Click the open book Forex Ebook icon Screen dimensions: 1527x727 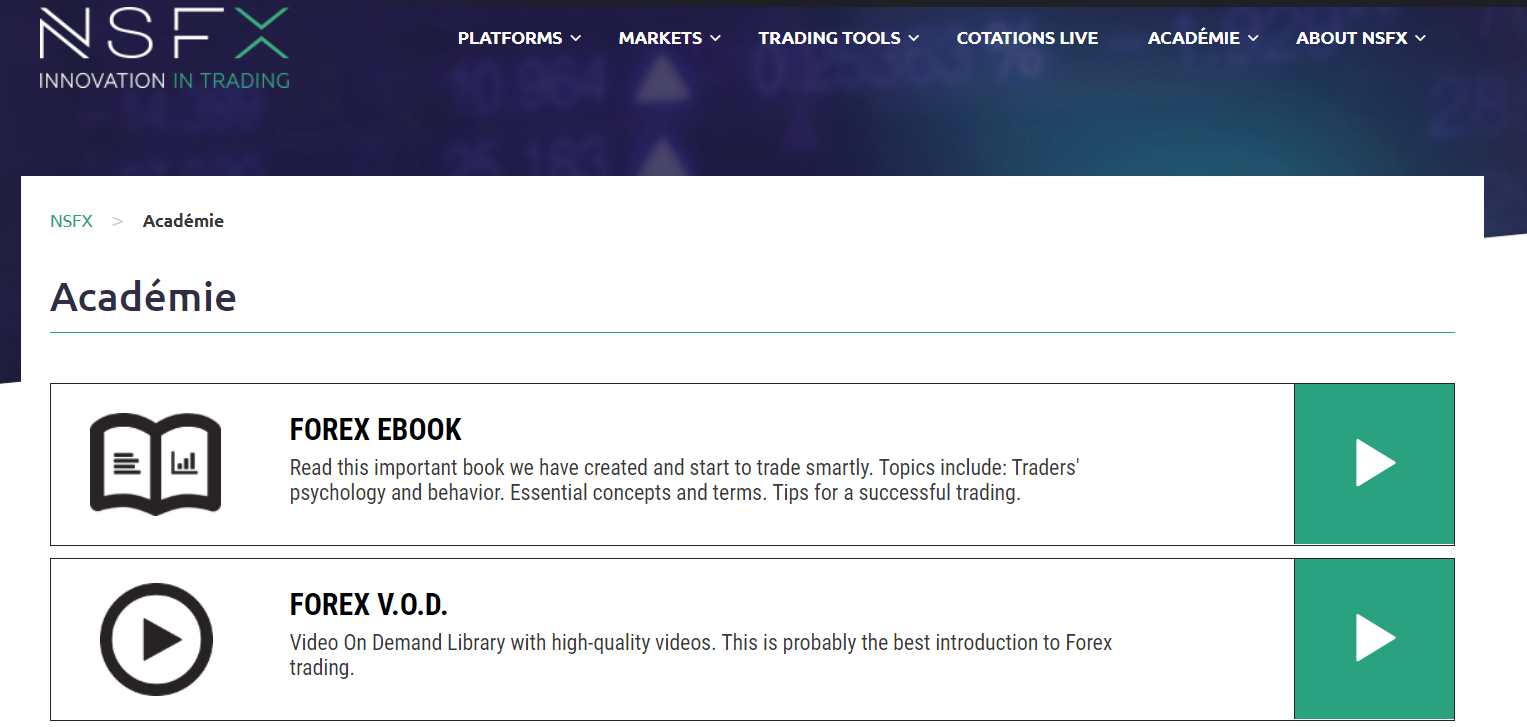(155, 463)
